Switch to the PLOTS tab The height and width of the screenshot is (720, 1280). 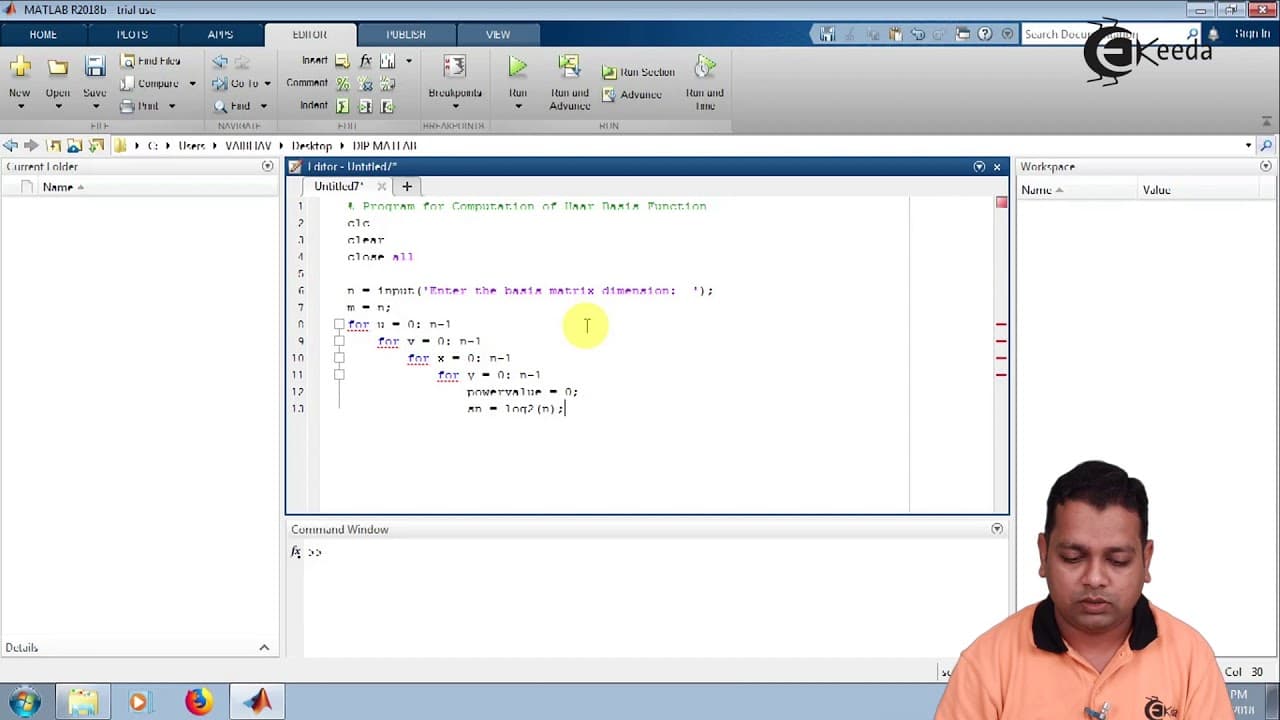tap(132, 34)
